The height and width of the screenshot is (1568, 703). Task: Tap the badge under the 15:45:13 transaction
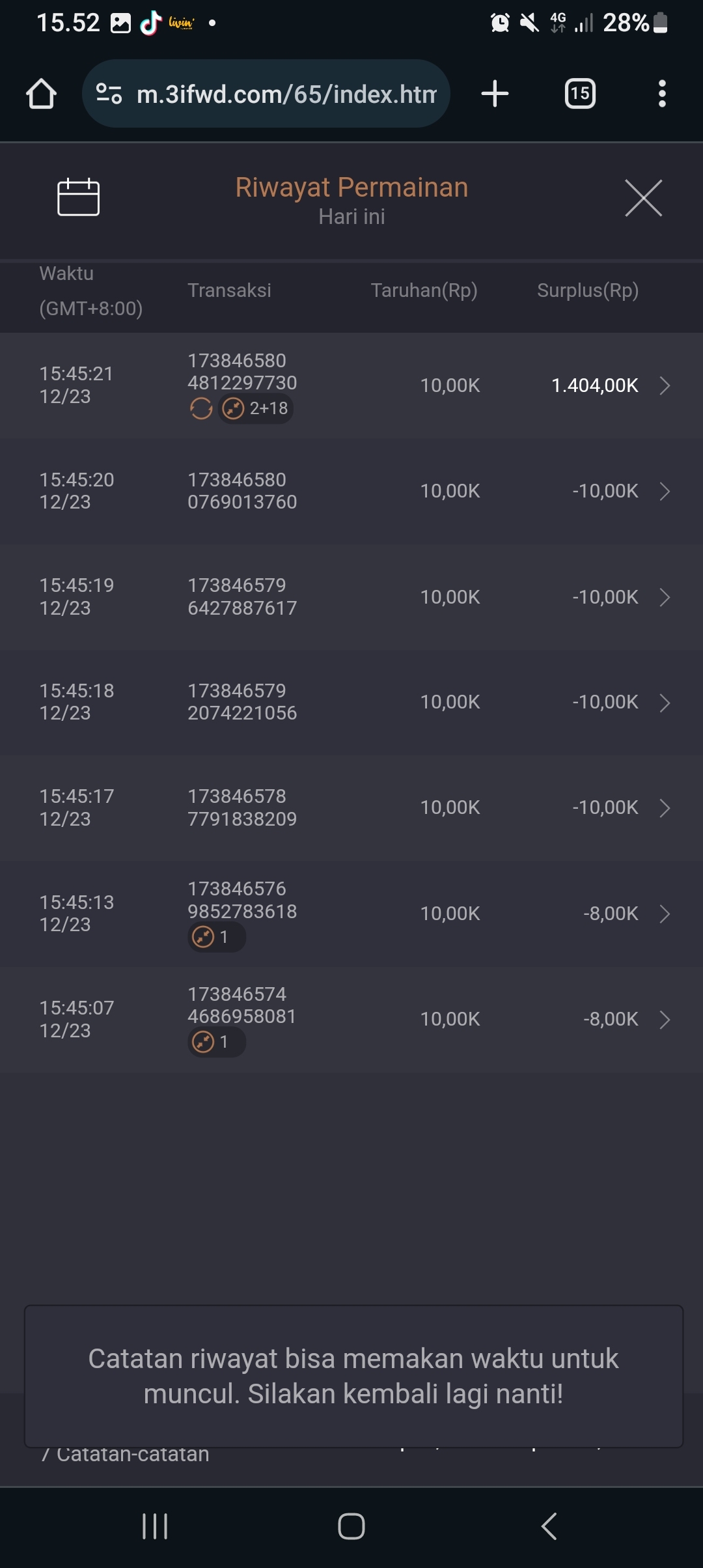click(x=216, y=937)
